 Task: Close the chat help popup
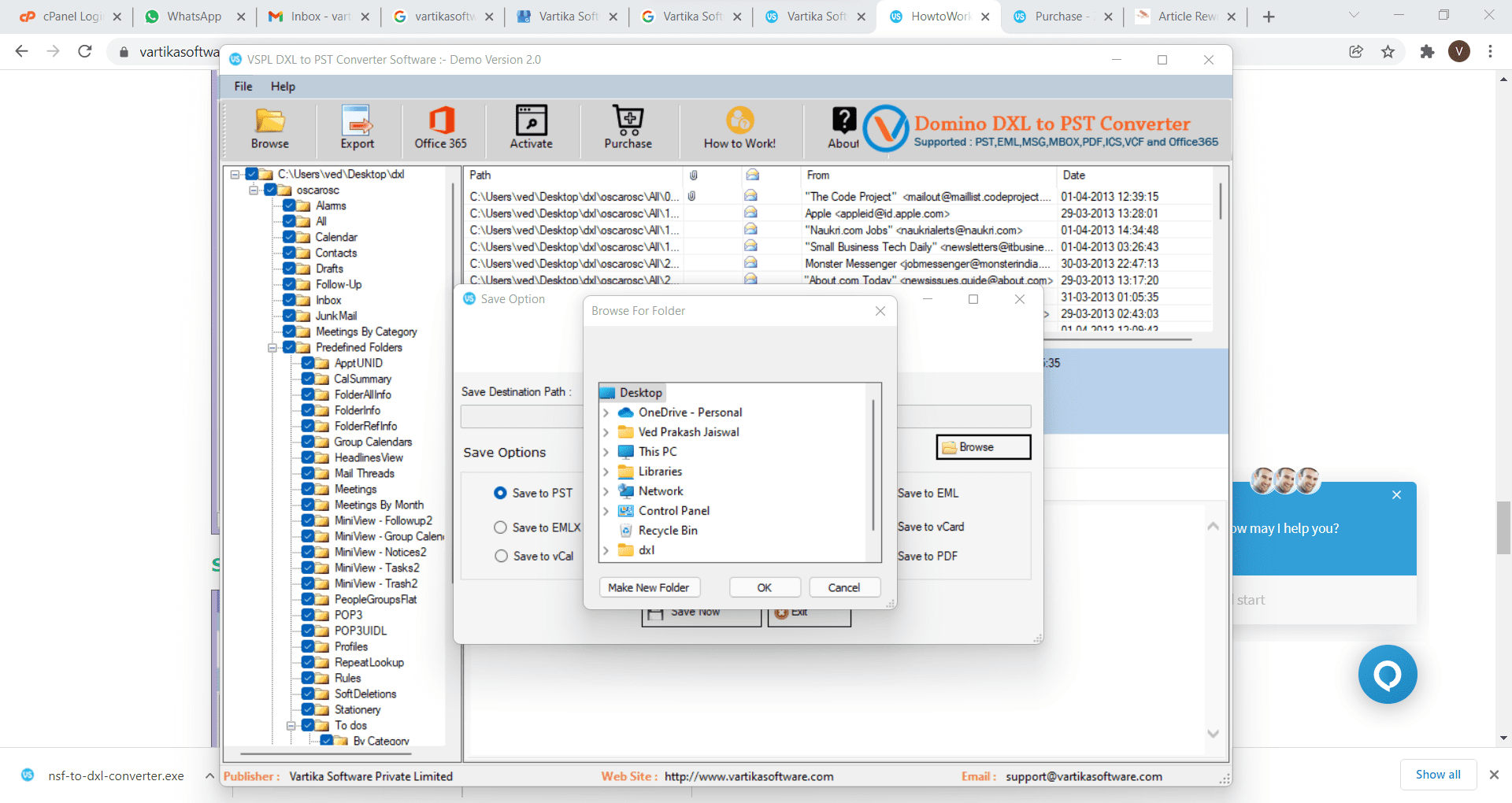[x=1396, y=495]
